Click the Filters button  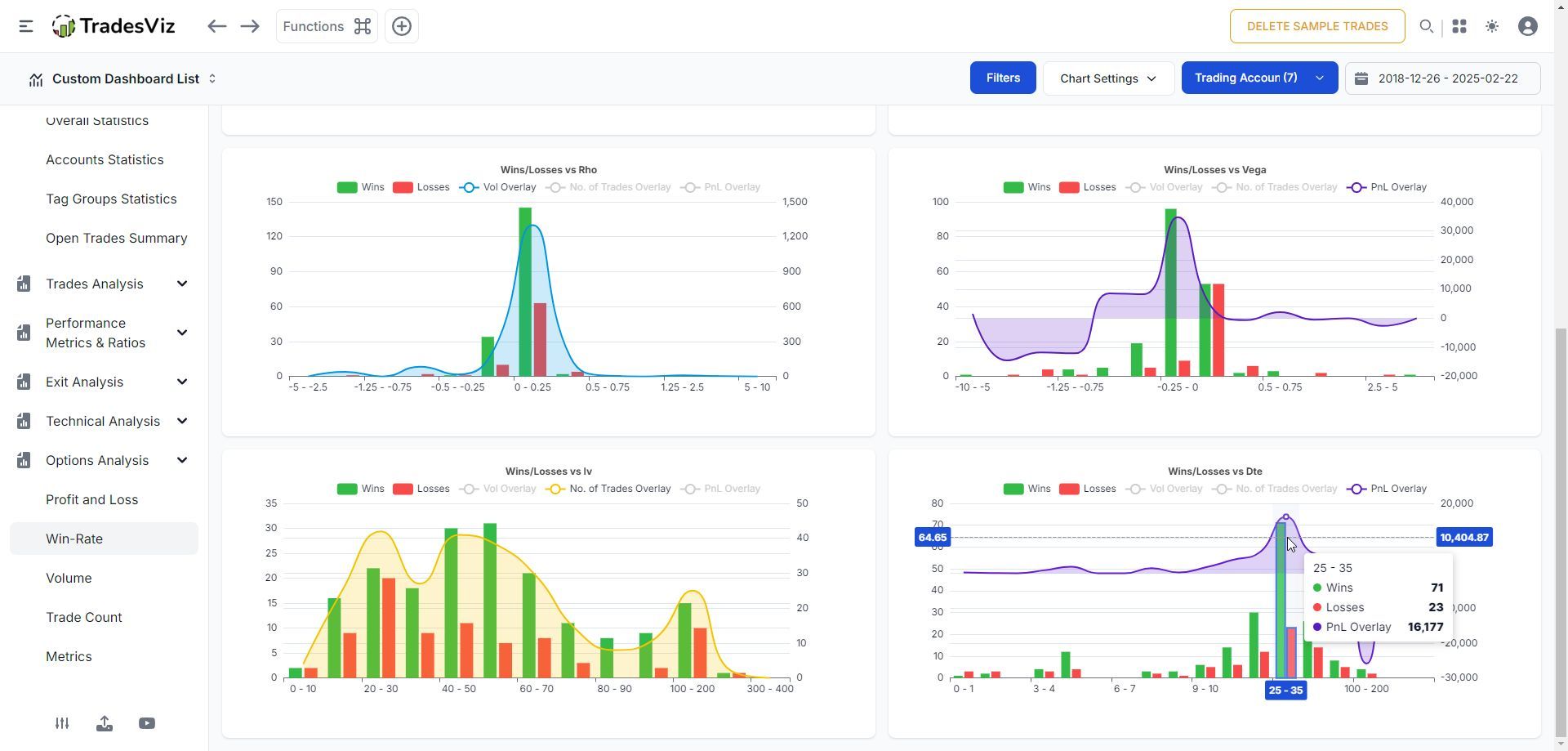(x=1003, y=78)
